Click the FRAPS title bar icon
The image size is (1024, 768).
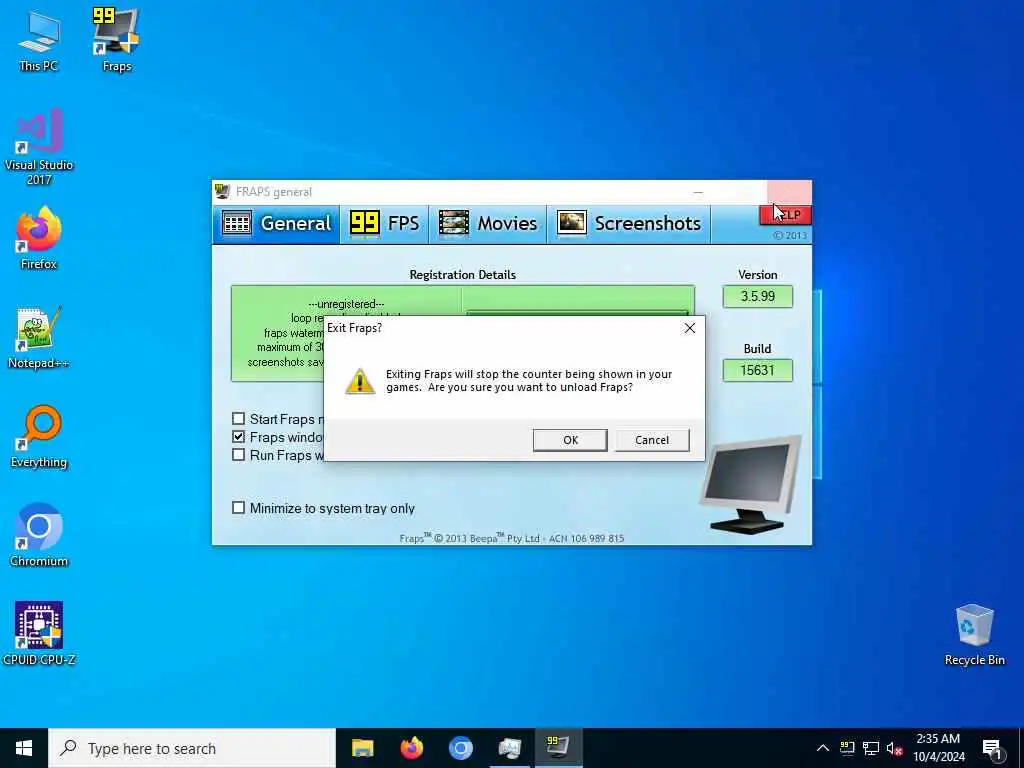click(223, 191)
